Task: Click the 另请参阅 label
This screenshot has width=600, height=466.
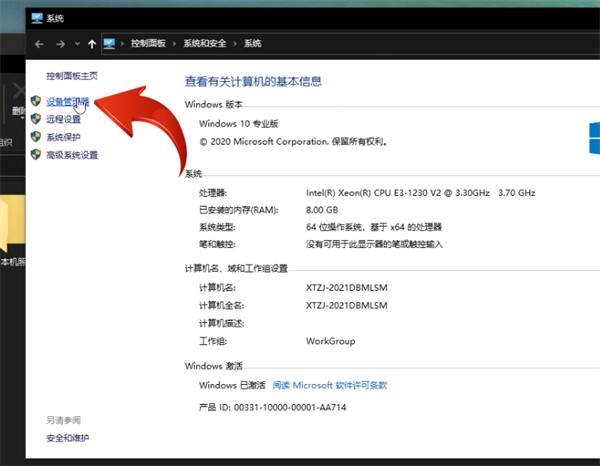Action: [64, 420]
